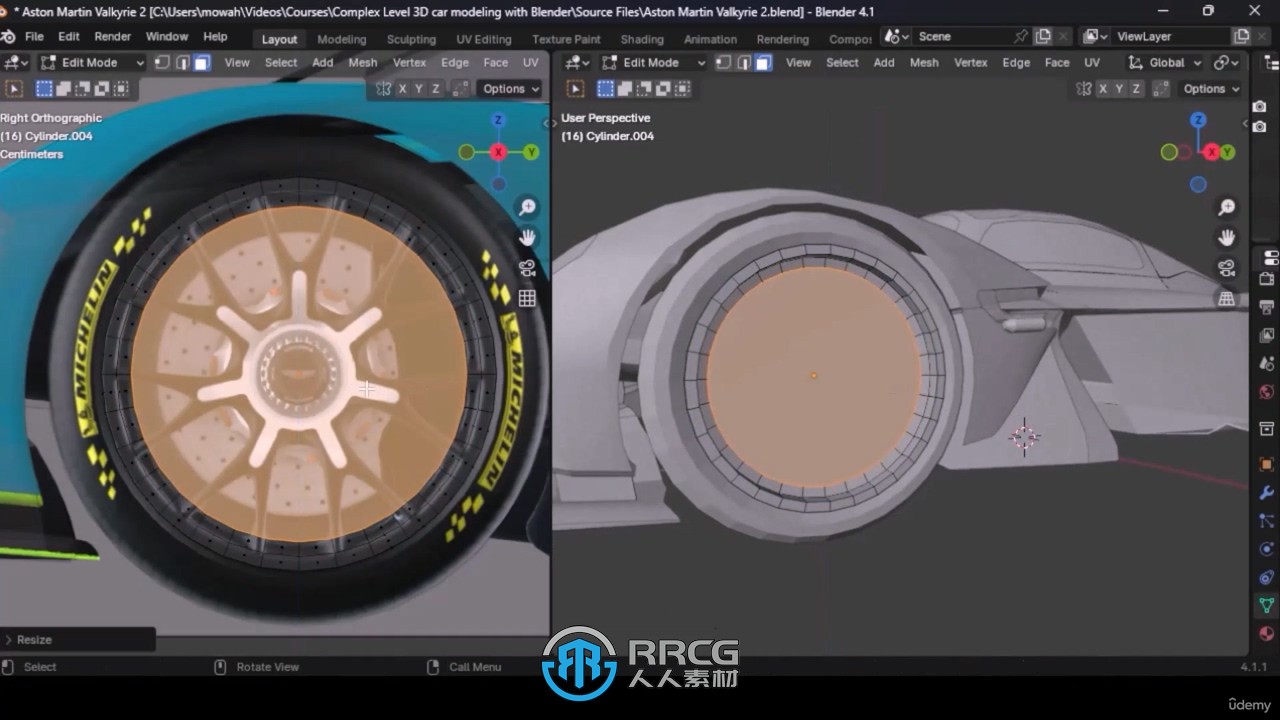Open Global transform orientation dropdown
Screen dimensions: 1280x720
(x=1165, y=62)
